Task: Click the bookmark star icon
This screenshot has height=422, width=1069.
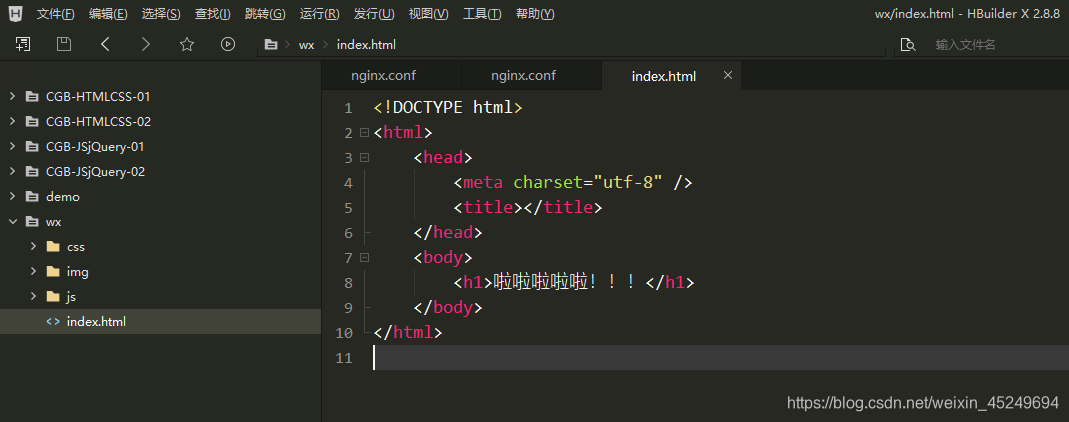Action: 187,44
